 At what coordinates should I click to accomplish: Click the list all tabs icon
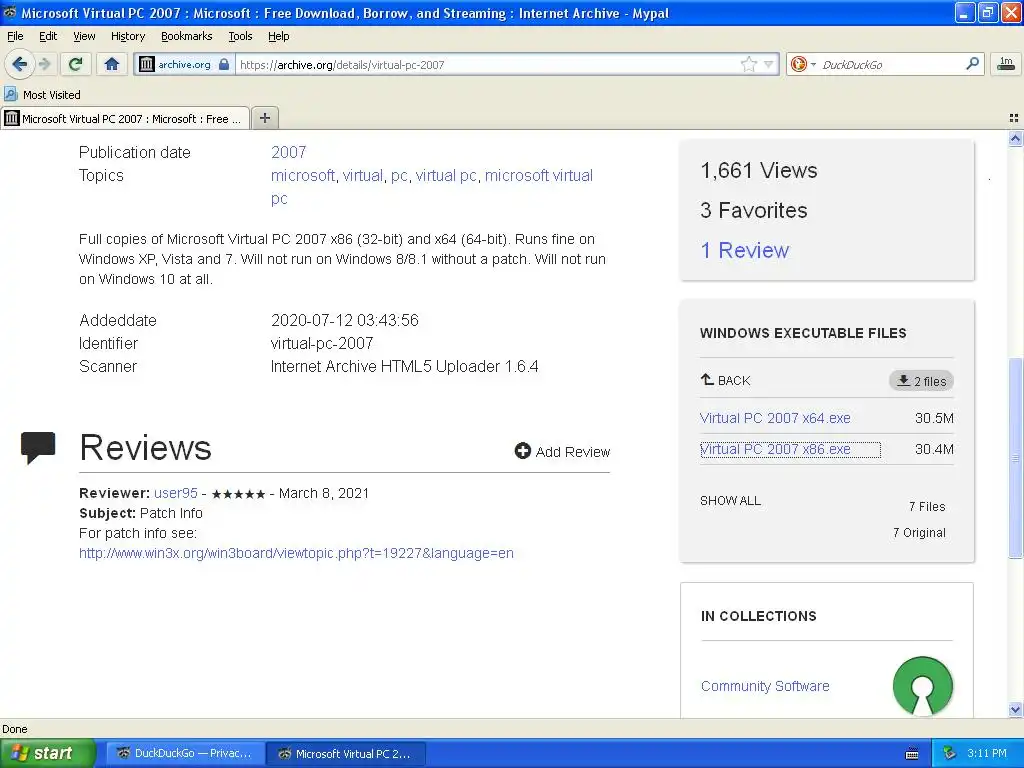click(x=1014, y=118)
